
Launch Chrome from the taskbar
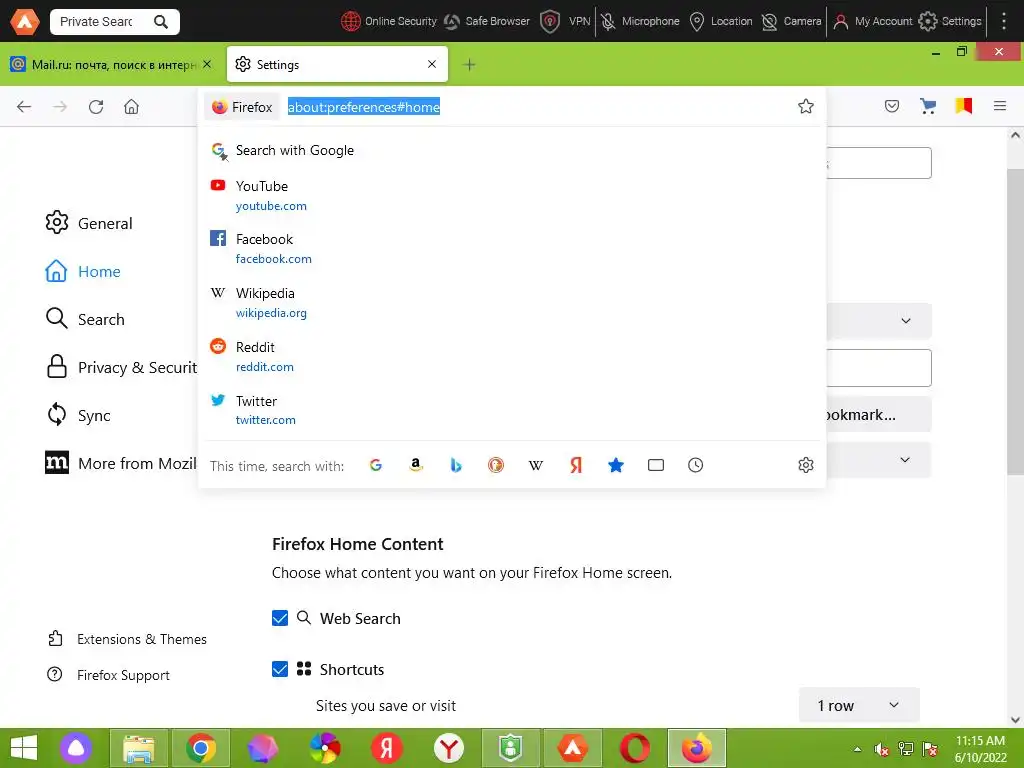[201, 748]
